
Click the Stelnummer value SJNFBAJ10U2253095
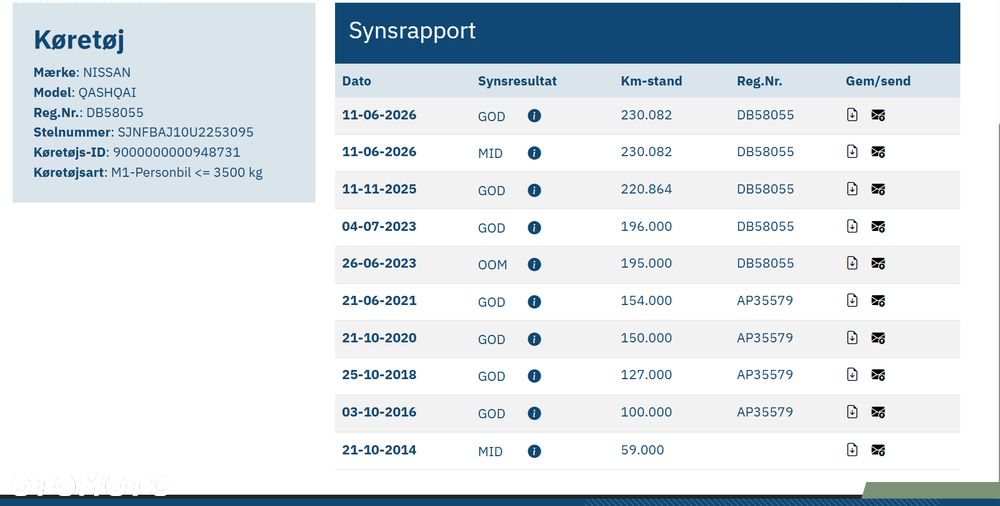186,132
